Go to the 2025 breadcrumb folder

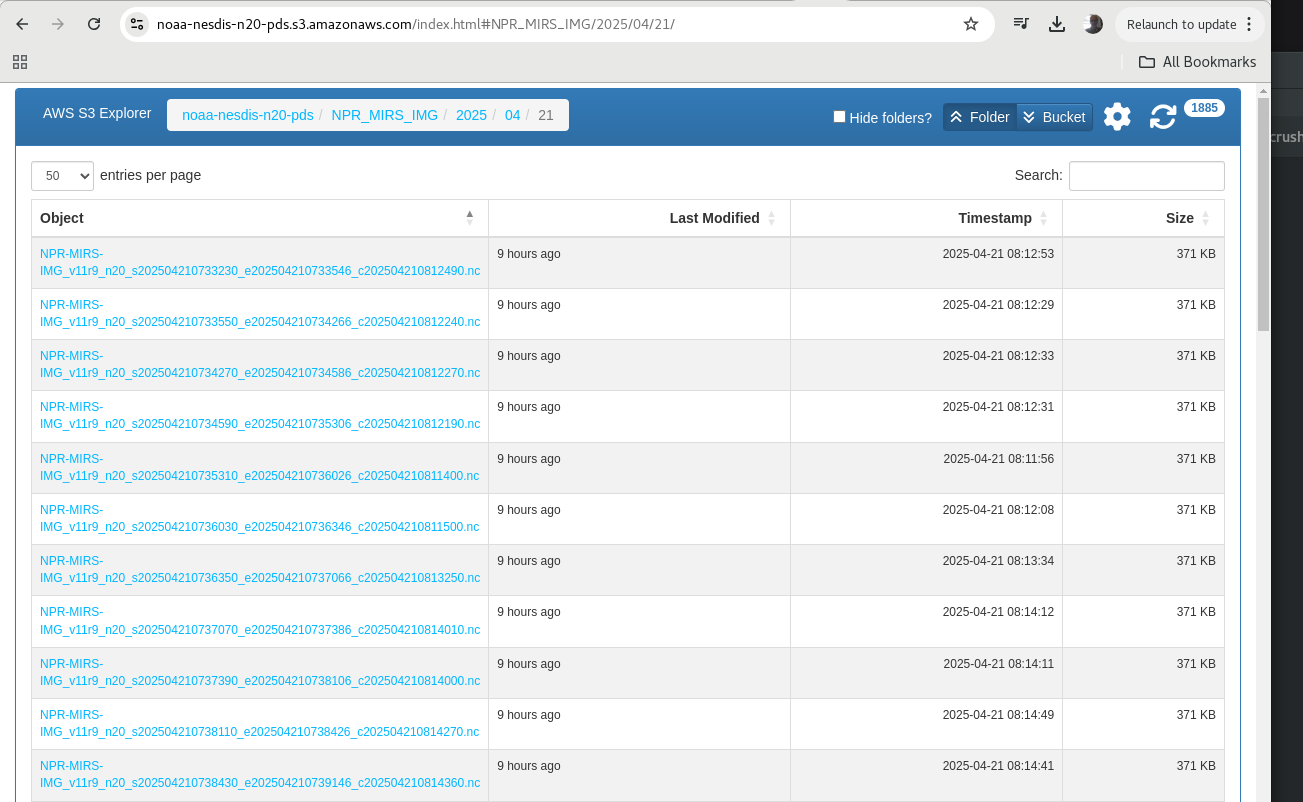point(471,115)
